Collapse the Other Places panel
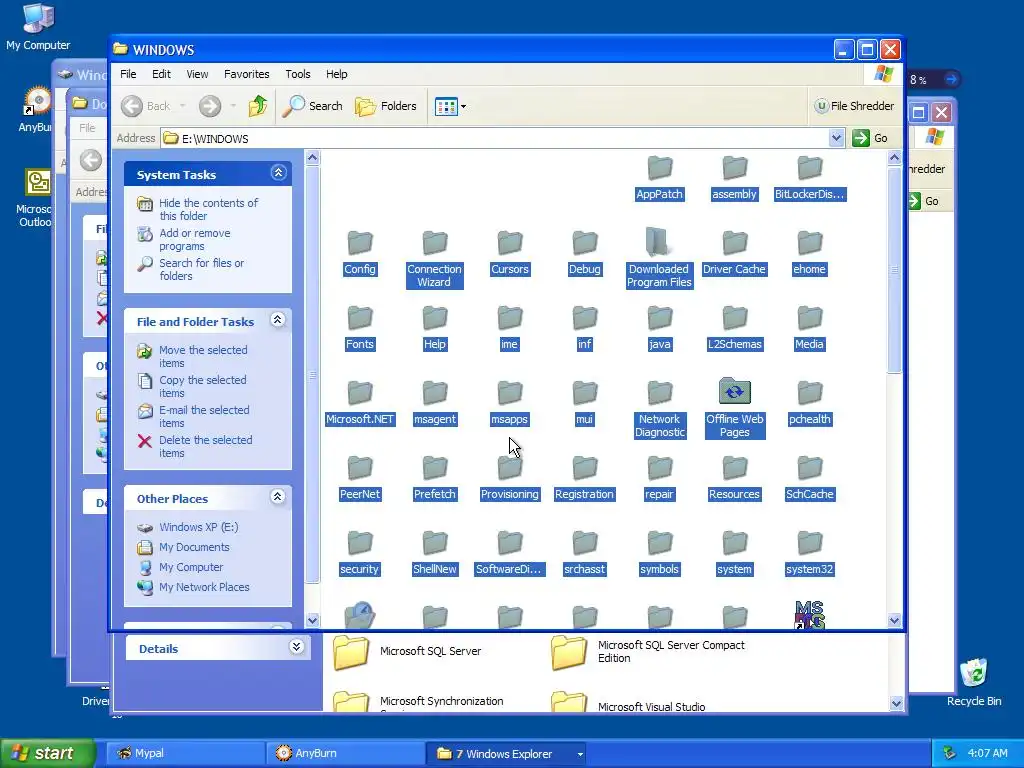Viewport: 1024px width, 768px height. 278,496
